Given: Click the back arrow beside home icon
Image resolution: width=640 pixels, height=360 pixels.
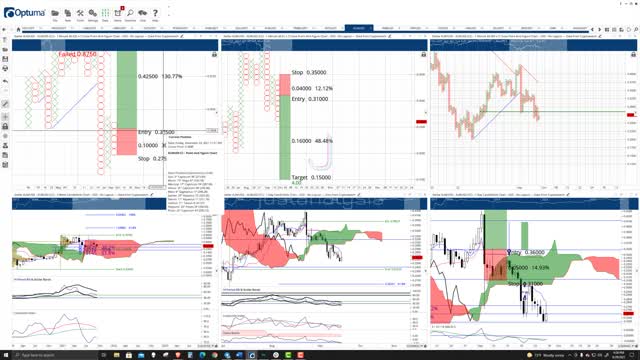Looking at the screenshot, I should (4, 29).
